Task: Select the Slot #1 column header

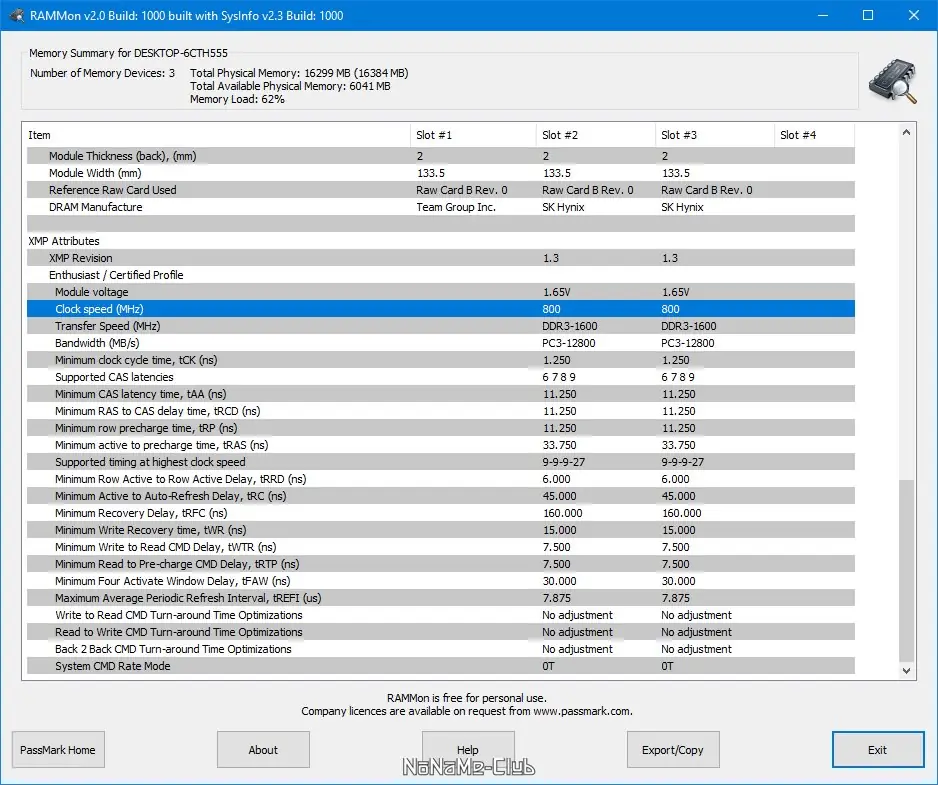Action: [x=473, y=135]
